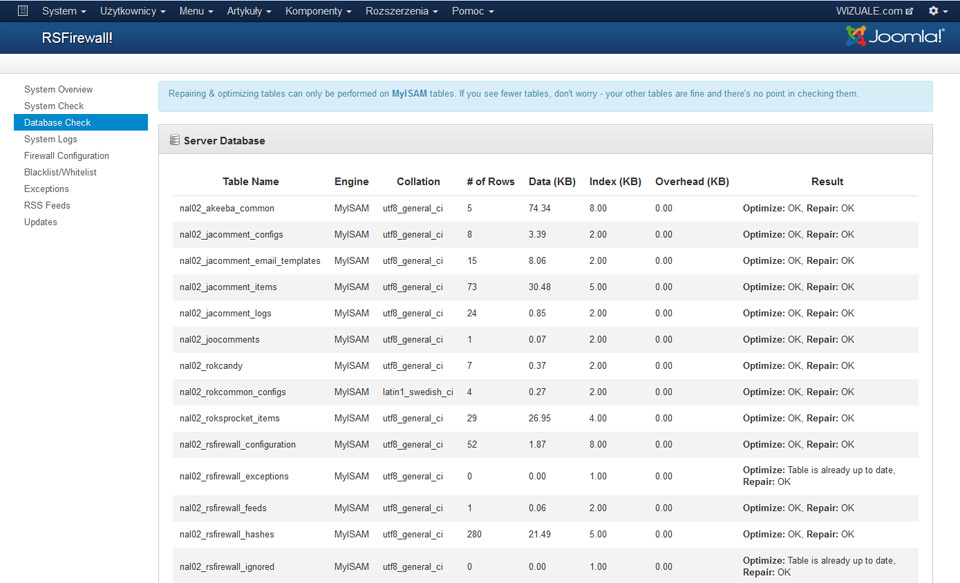The image size is (960, 583).
Task: Click result text of rsfirewall_ignored row
Action: pos(819,567)
